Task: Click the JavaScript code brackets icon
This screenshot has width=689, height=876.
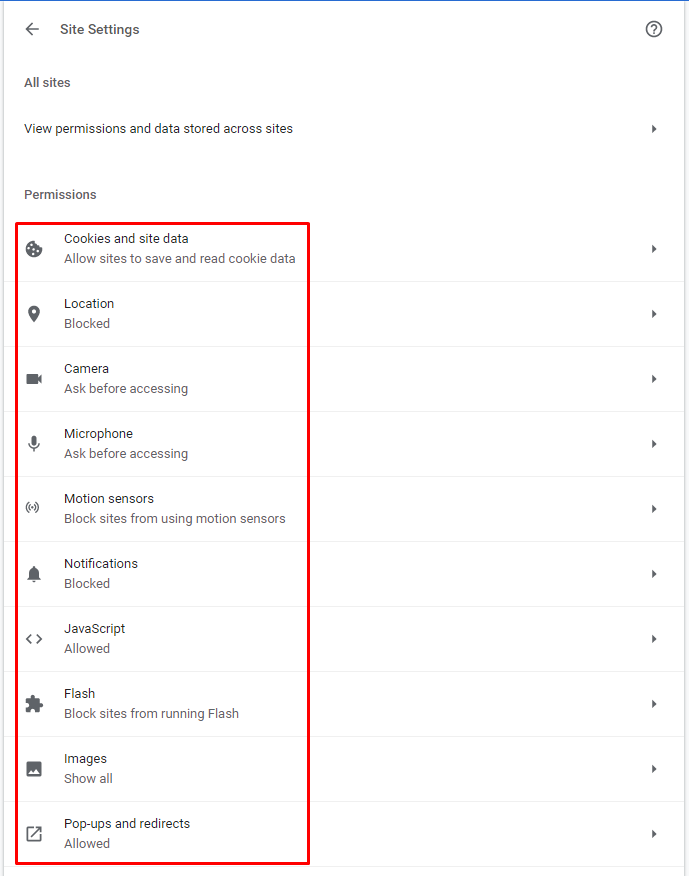Action: pyautogui.click(x=34, y=639)
